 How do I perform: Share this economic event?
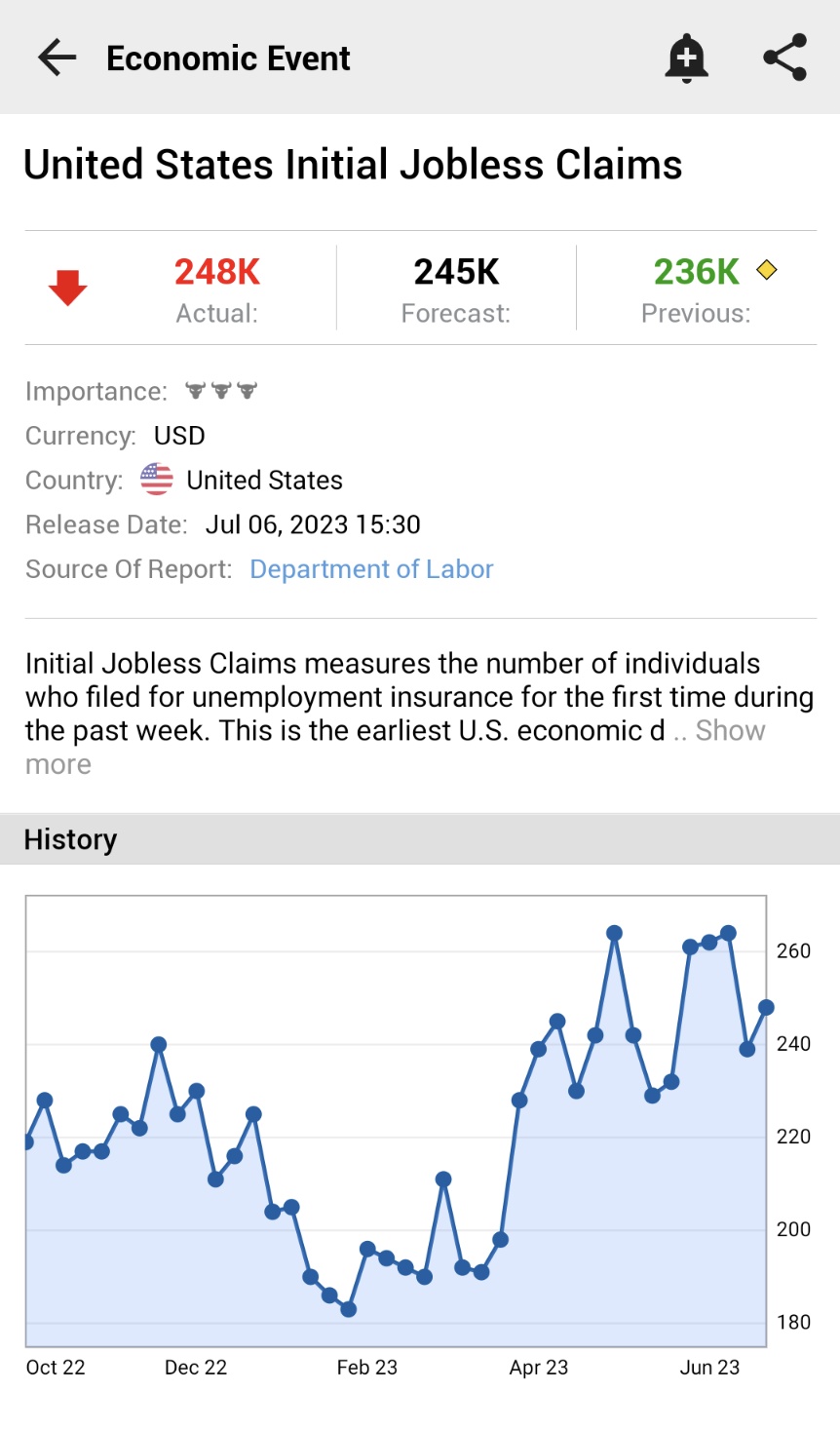(x=784, y=58)
